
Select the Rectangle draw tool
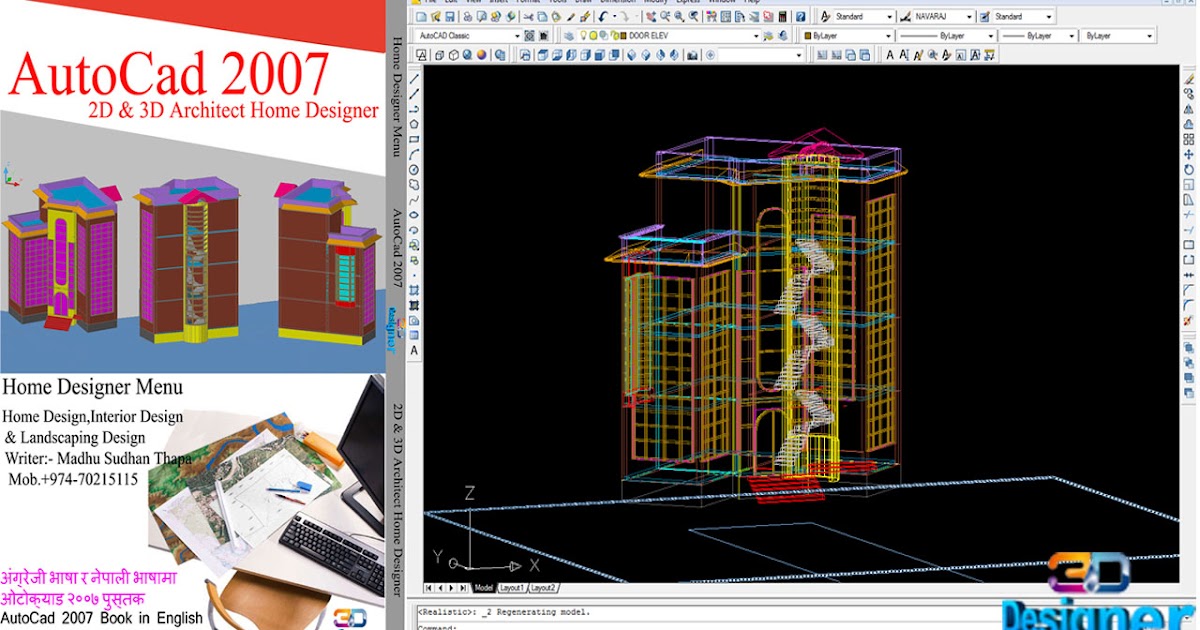tap(414, 139)
